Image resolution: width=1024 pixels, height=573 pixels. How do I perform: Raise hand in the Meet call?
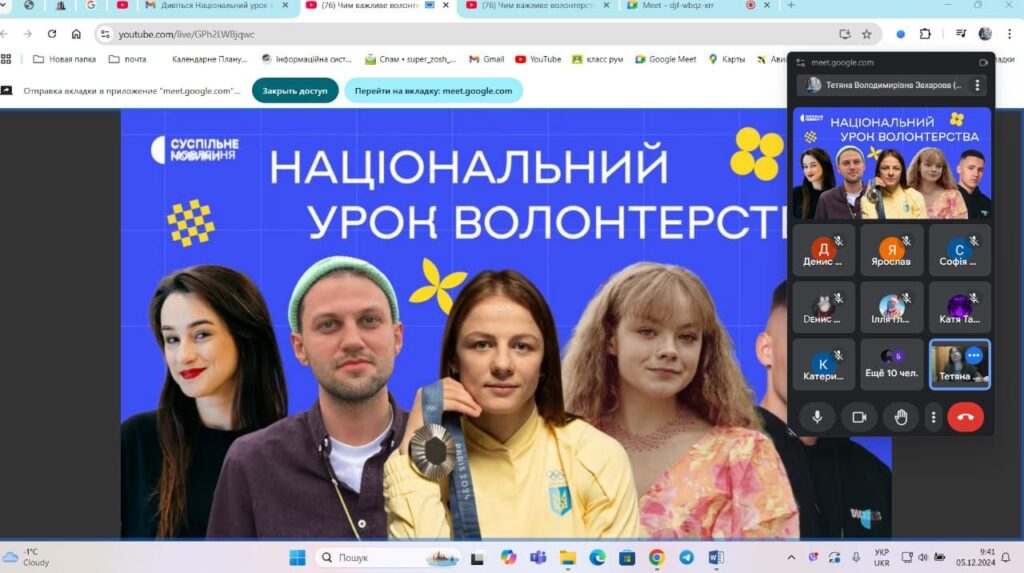coord(900,417)
